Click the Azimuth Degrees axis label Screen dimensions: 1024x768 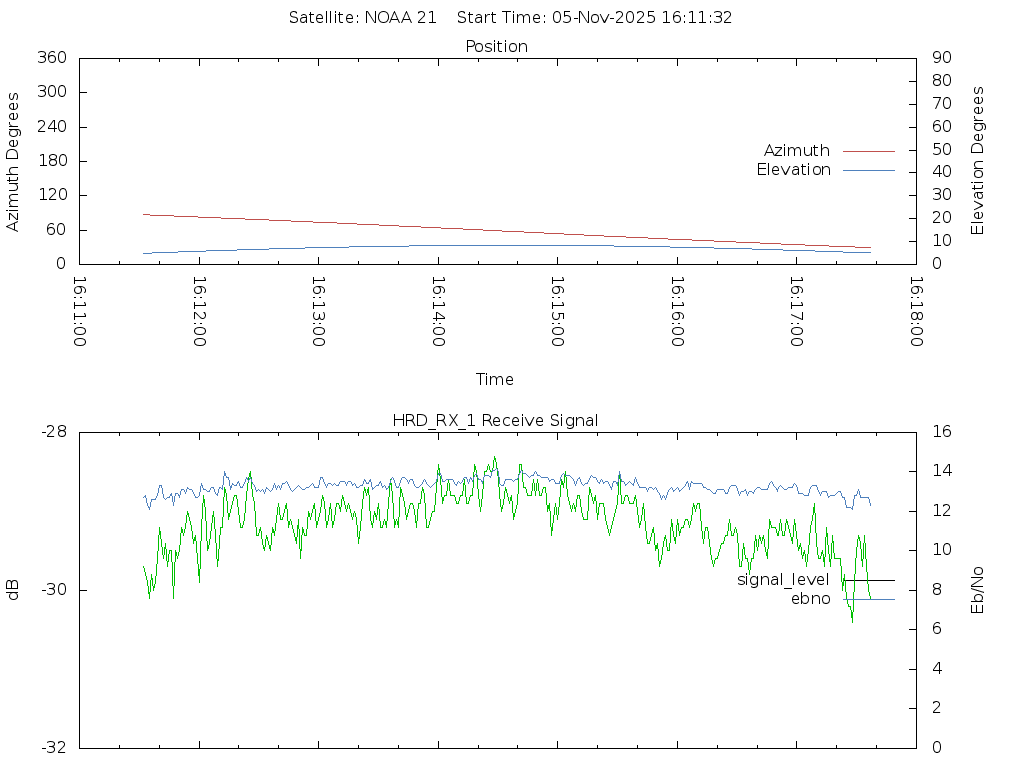pos(14,162)
